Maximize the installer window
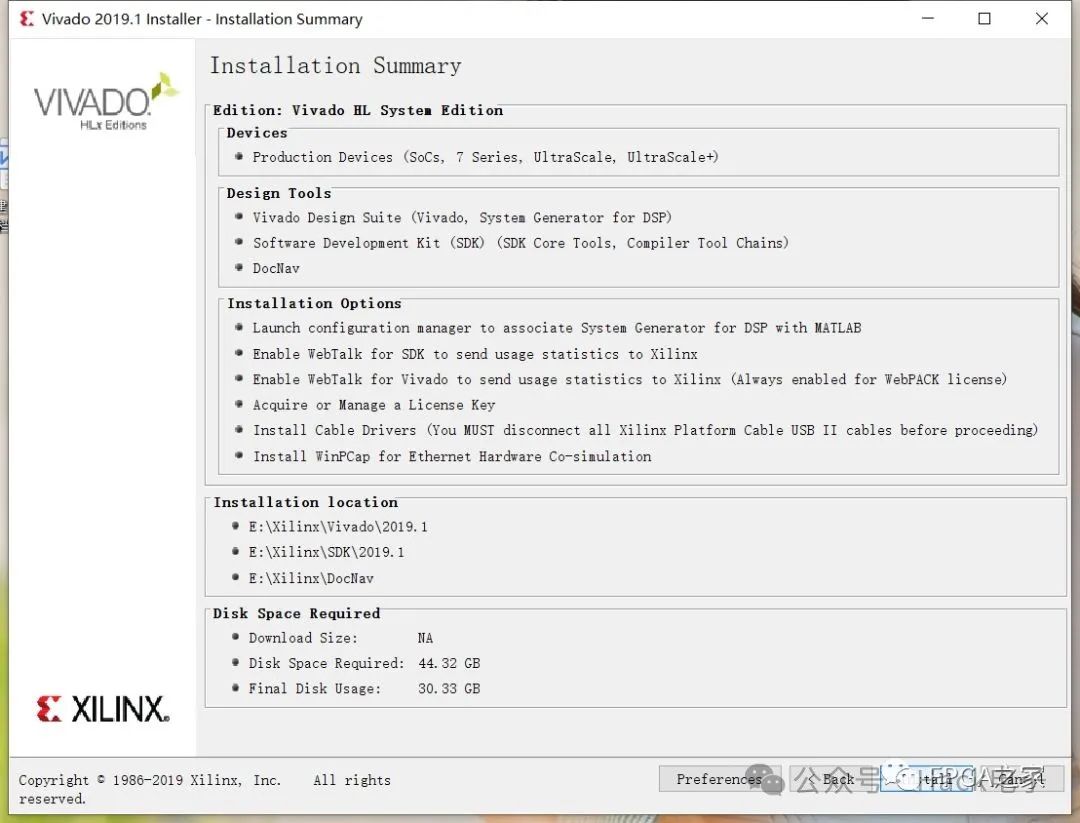Screen dimensions: 1080x823 [x=984, y=19]
